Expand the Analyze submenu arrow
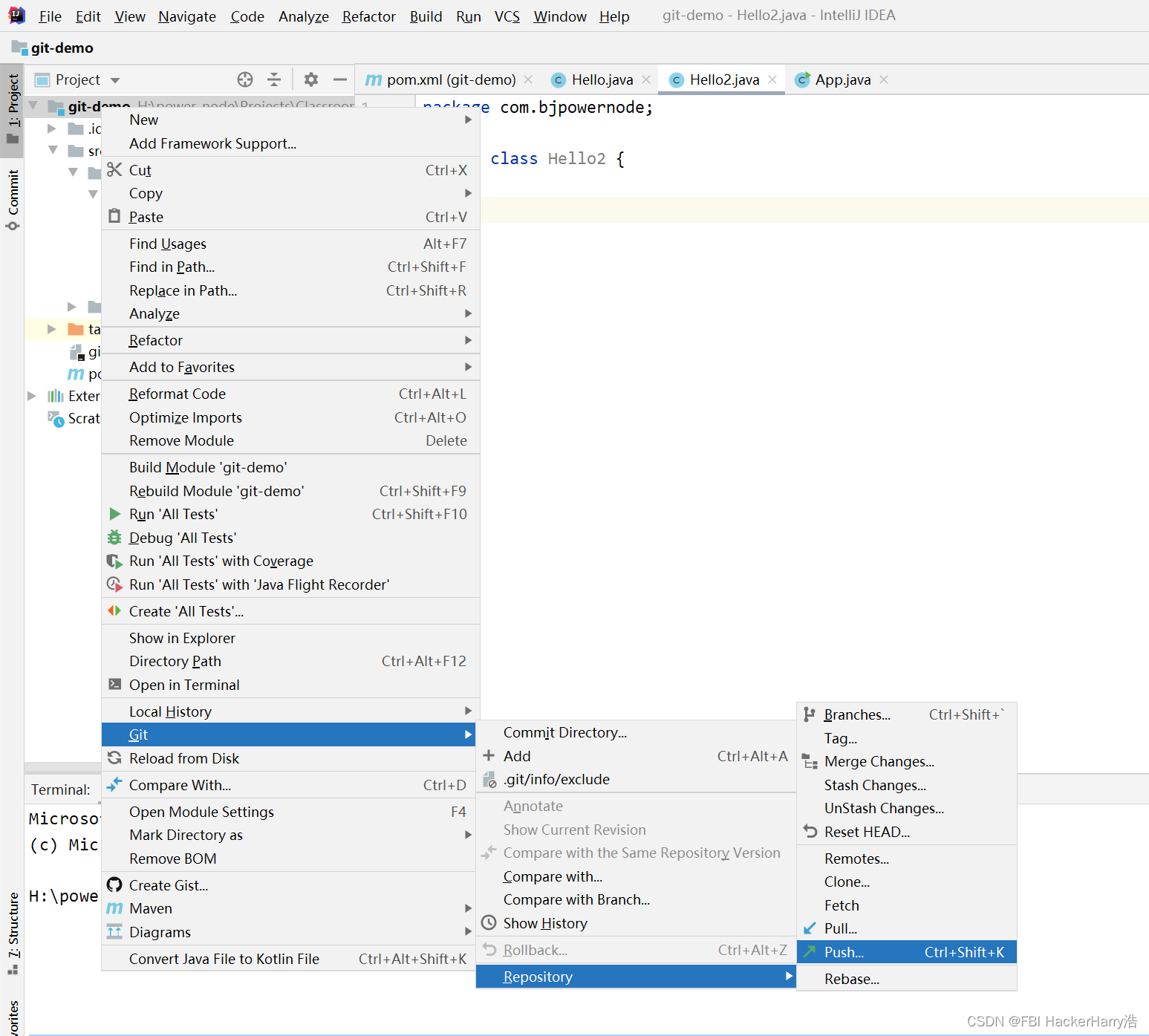Screen dimensions: 1149x1036 click(x=468, y=313)
